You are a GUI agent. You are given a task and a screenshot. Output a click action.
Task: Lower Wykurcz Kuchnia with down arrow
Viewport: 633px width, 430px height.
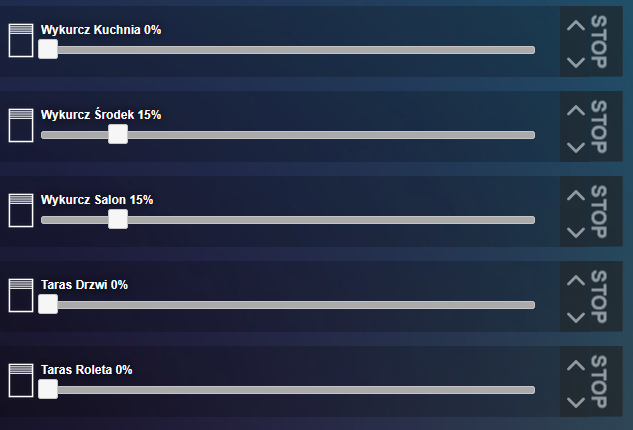pos(576,62)
